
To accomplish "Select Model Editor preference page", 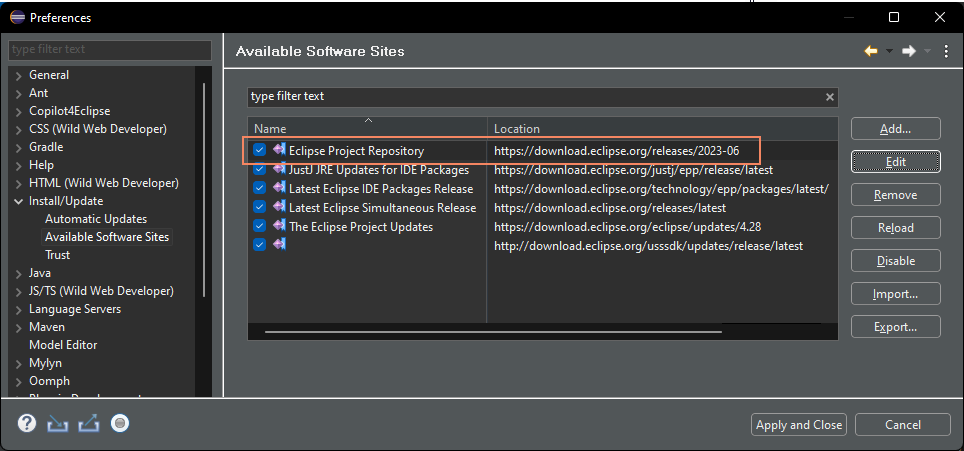I will pyautogui.click(x=63, y=345).
